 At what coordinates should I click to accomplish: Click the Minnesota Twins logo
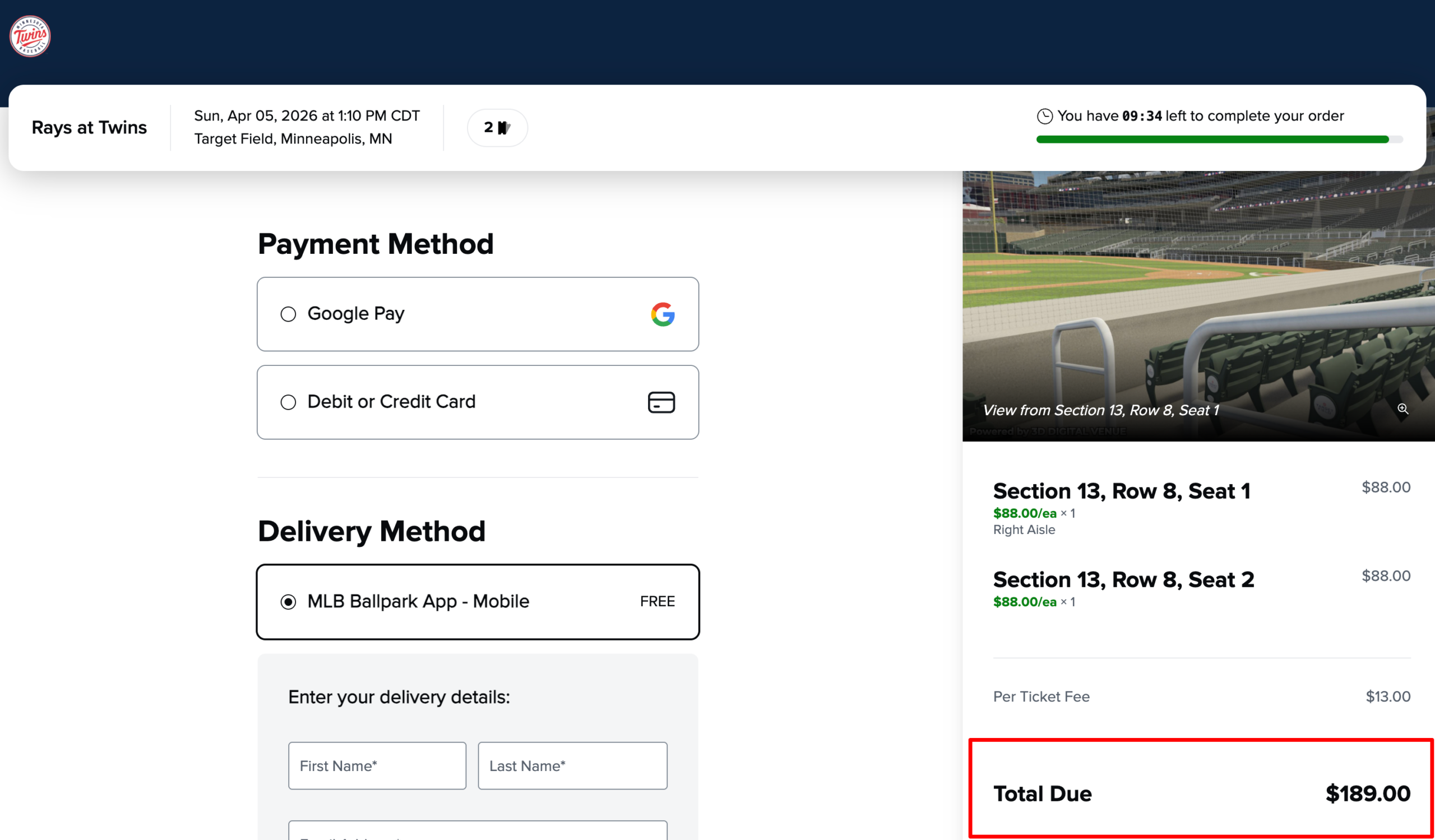click(x=30, y=36)
